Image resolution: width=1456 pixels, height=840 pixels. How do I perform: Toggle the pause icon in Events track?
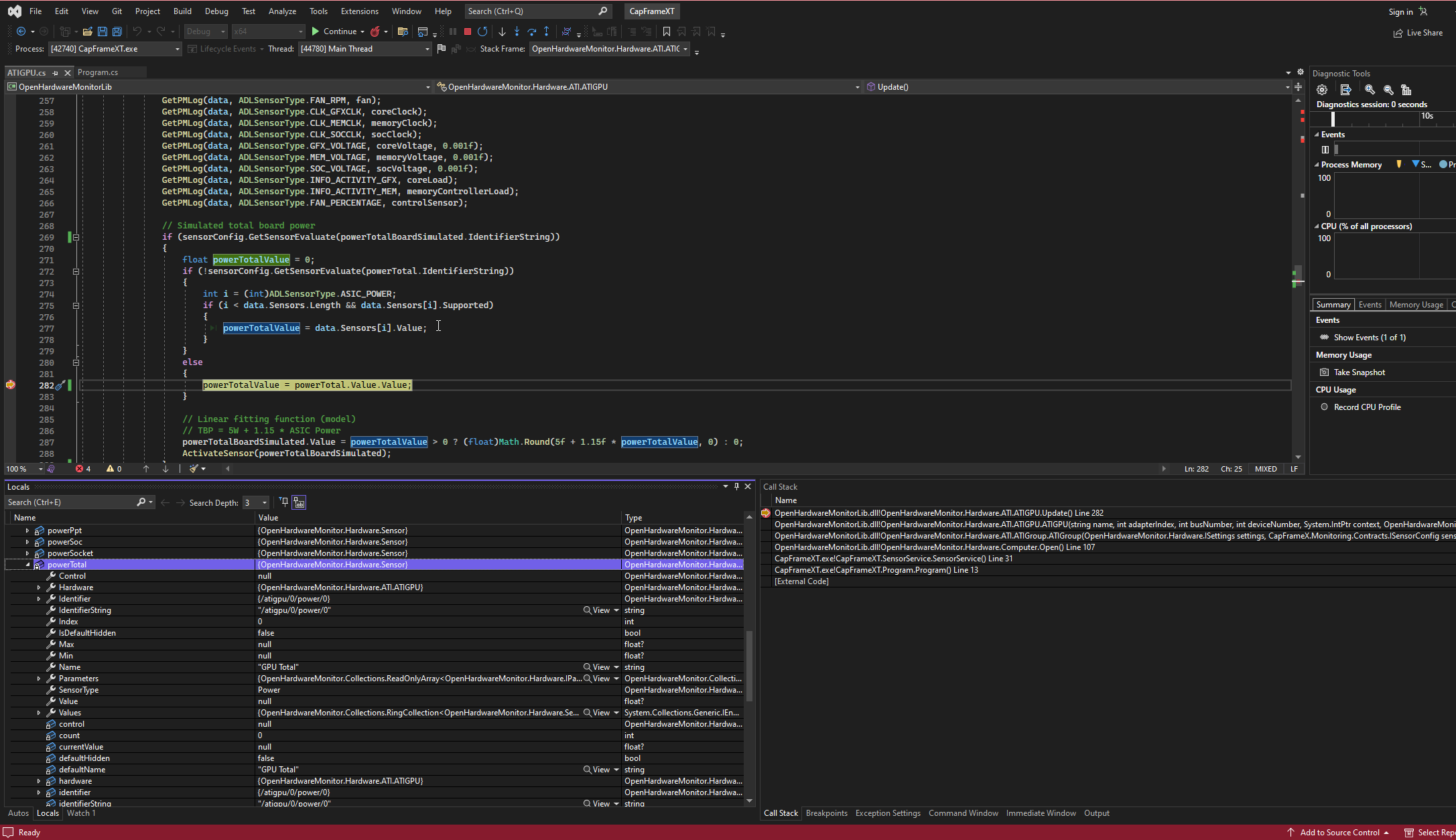click(x=1325, y=149)
